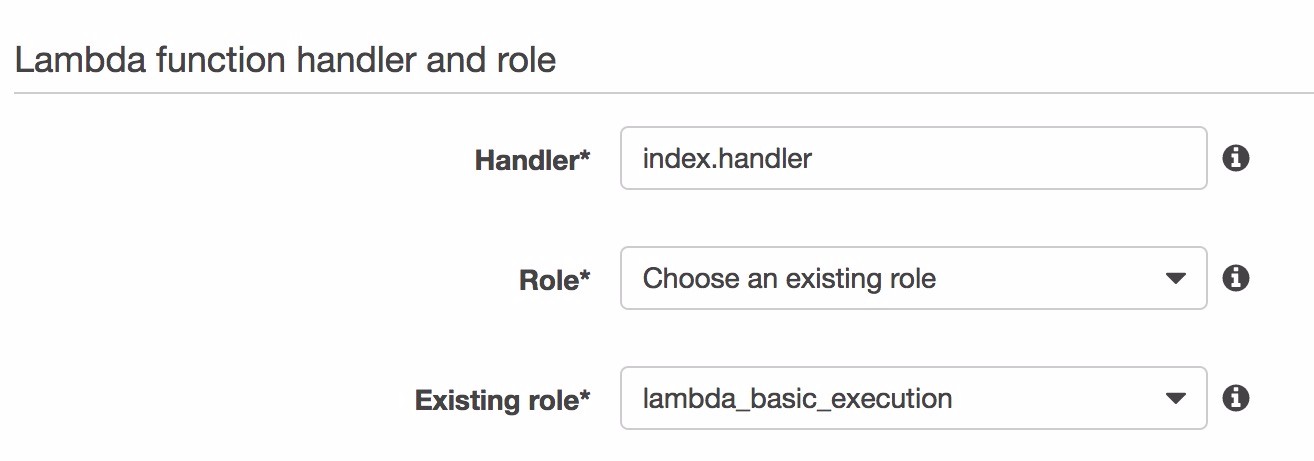Click the "Lambda function handler and role" heading

[285, 61]
